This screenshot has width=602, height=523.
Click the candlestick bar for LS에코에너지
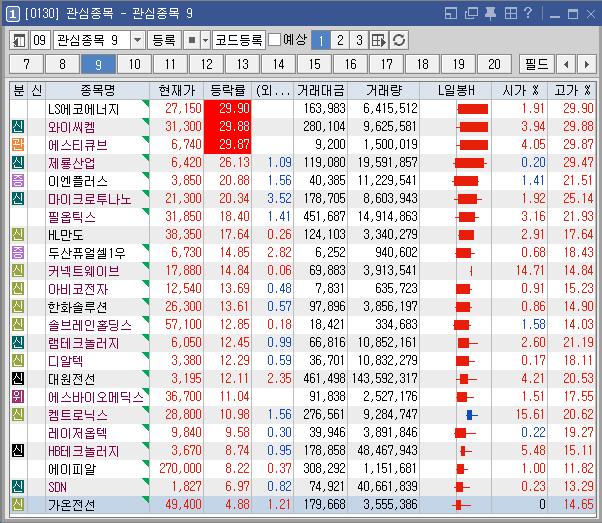(x=473, y=109)
